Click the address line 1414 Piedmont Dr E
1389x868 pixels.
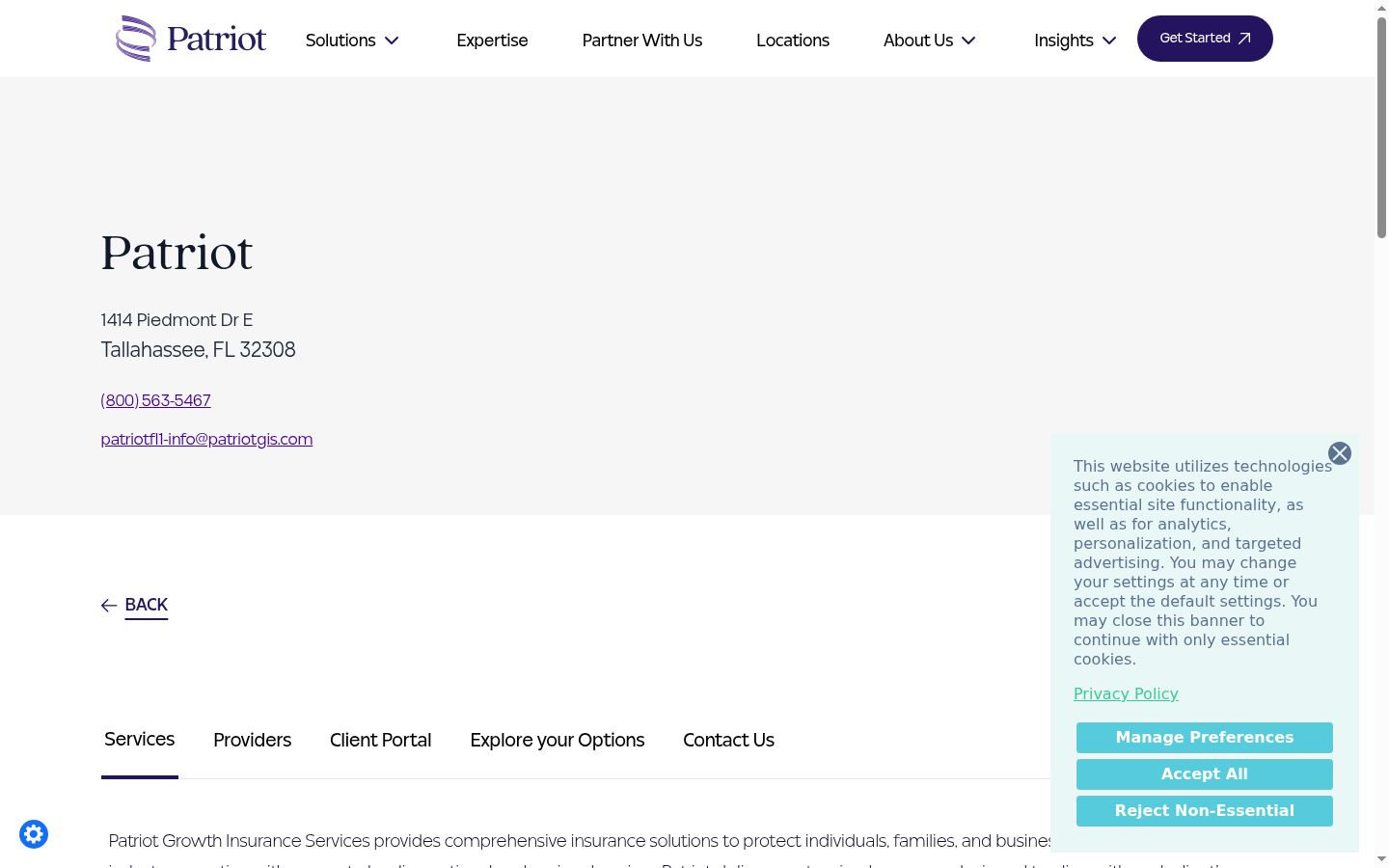coord(177,320)
